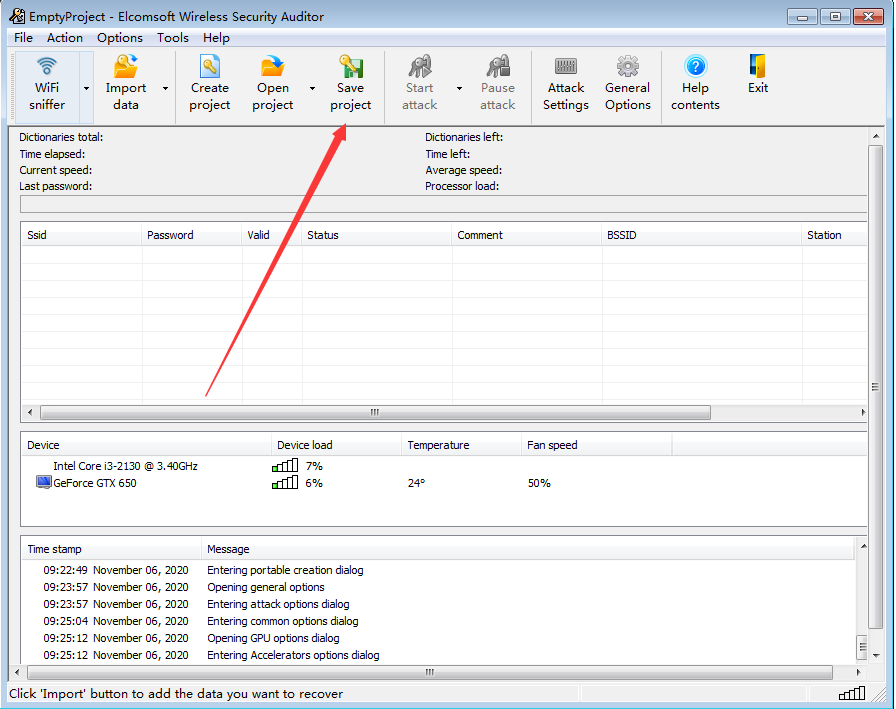Open the Action menu
This screenshot has width=896, height=709.
click(65, 38)
